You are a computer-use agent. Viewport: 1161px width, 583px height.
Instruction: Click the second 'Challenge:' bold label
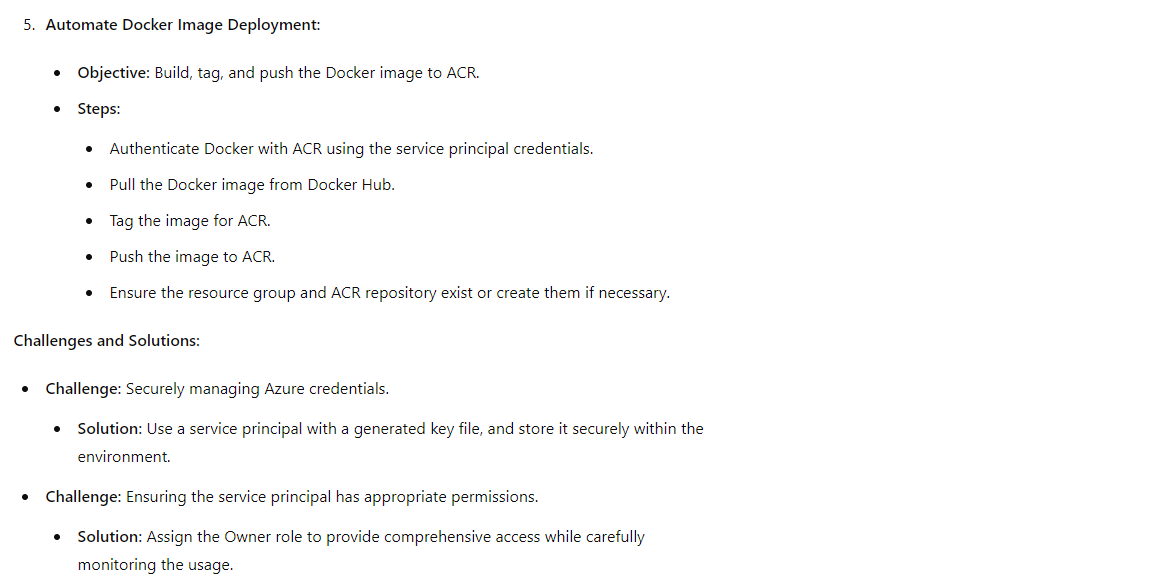(83, 496)
